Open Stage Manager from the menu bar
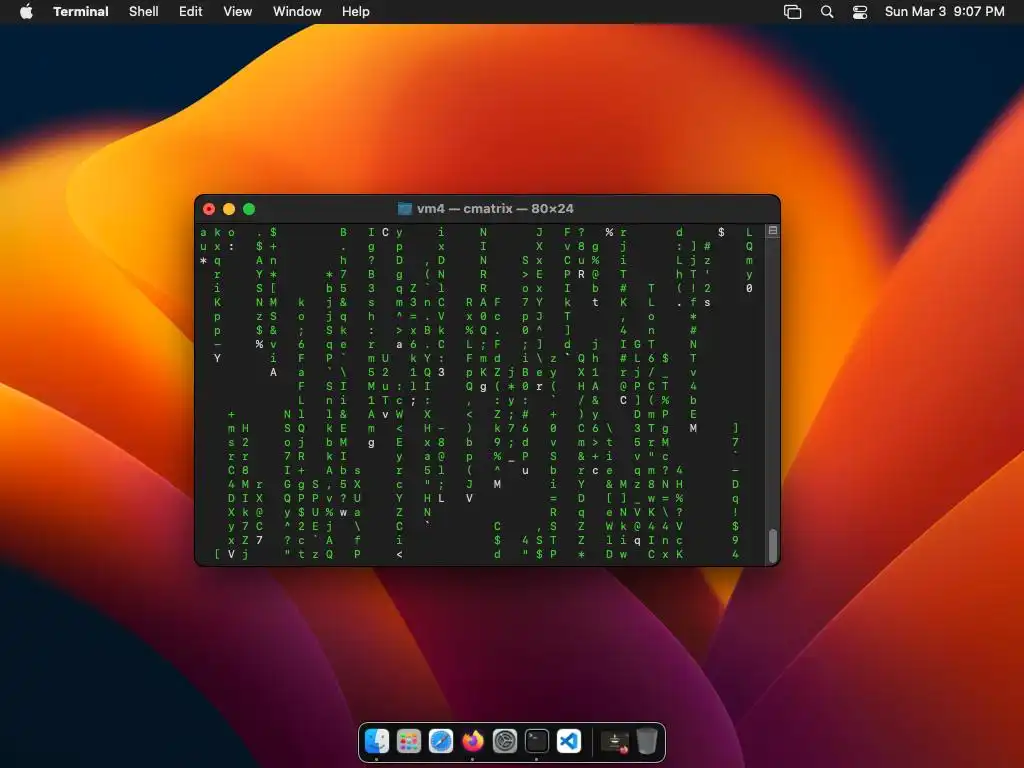Screen dimensions: 1024x768 point(792,12)
